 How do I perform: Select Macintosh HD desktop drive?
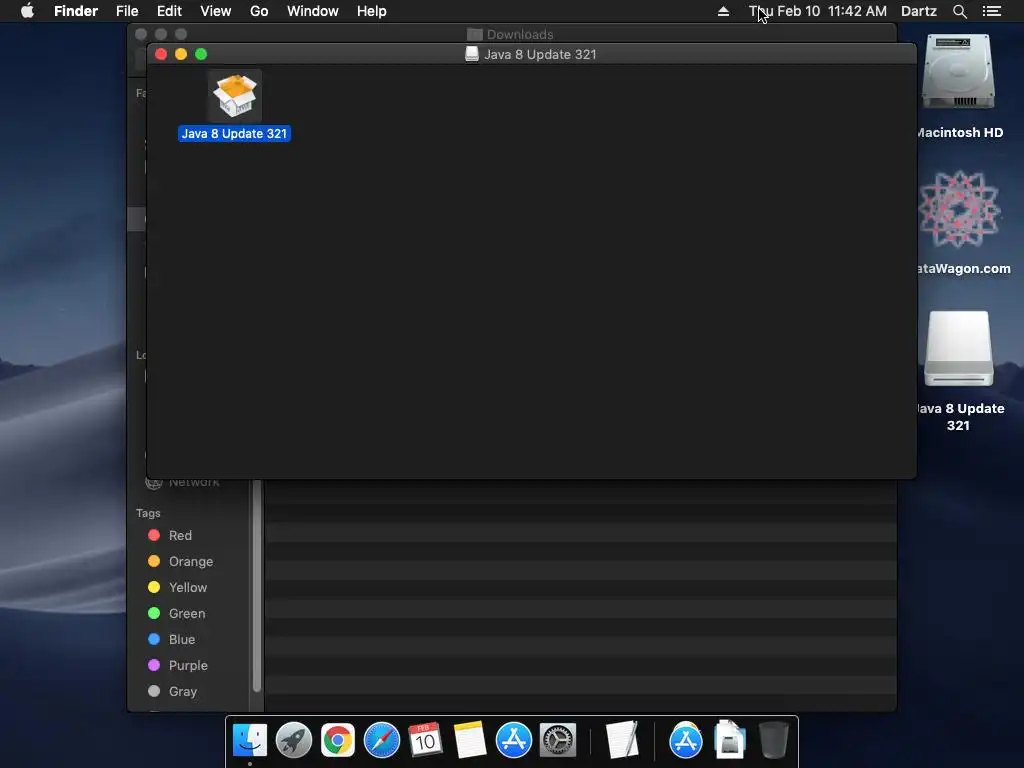958,72
